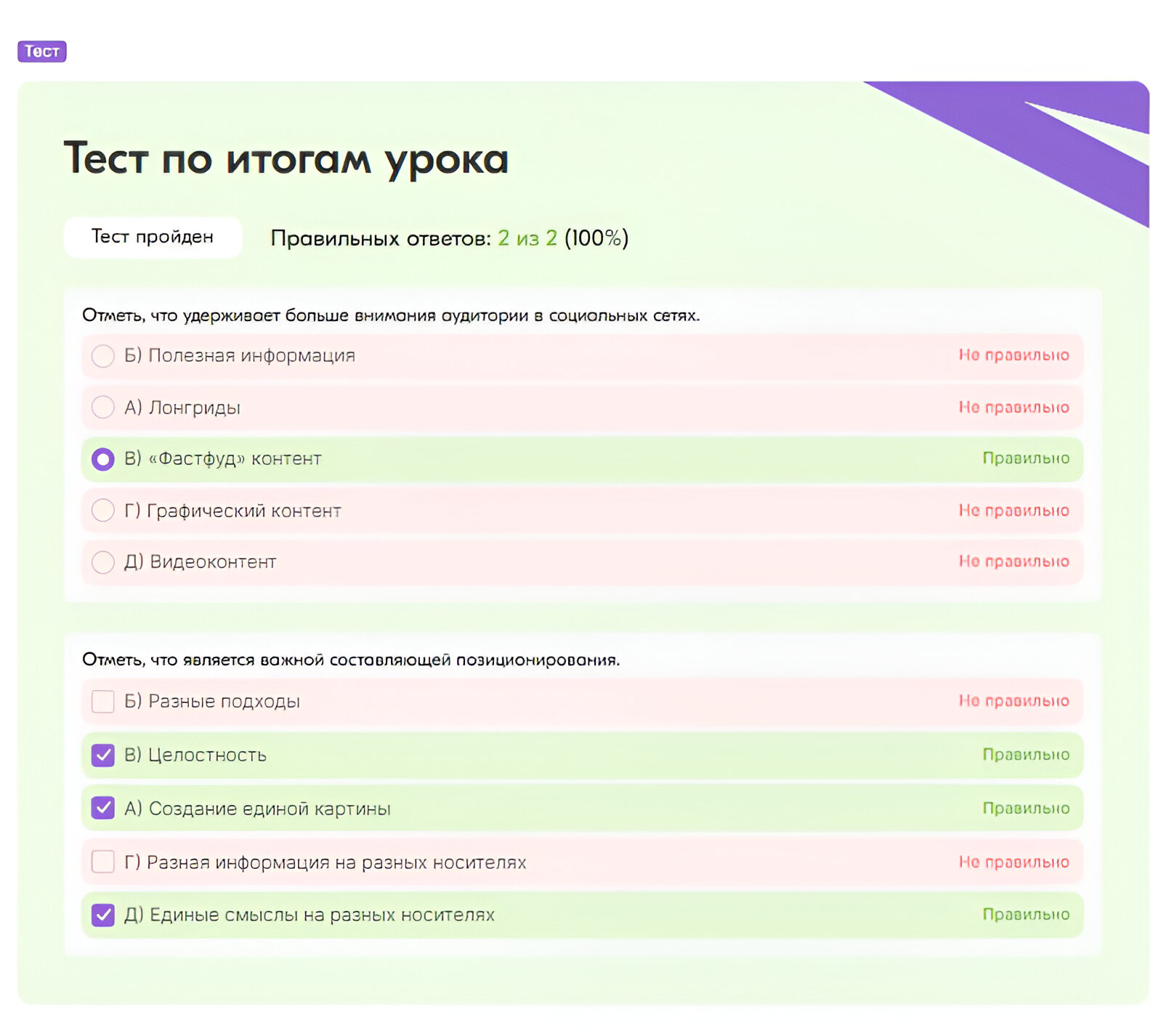Untick 'Единые смыслы на разных носителях' checkbox
The image size is (1161, 1036).
103,915
